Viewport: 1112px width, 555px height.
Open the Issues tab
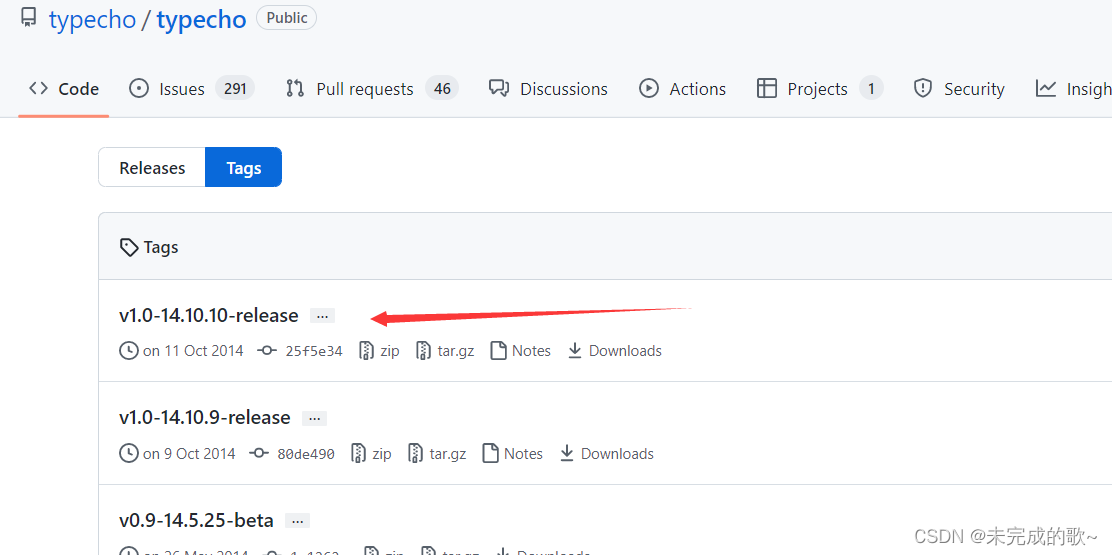(191, 89)
